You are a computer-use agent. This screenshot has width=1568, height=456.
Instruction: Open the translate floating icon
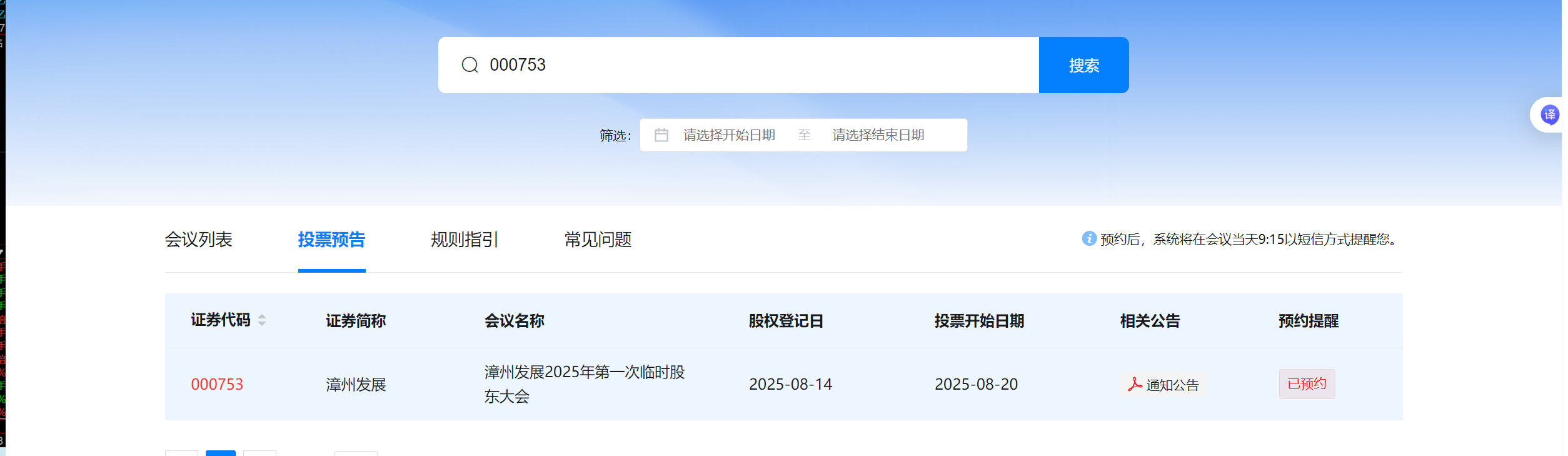tap(1549, 114)
